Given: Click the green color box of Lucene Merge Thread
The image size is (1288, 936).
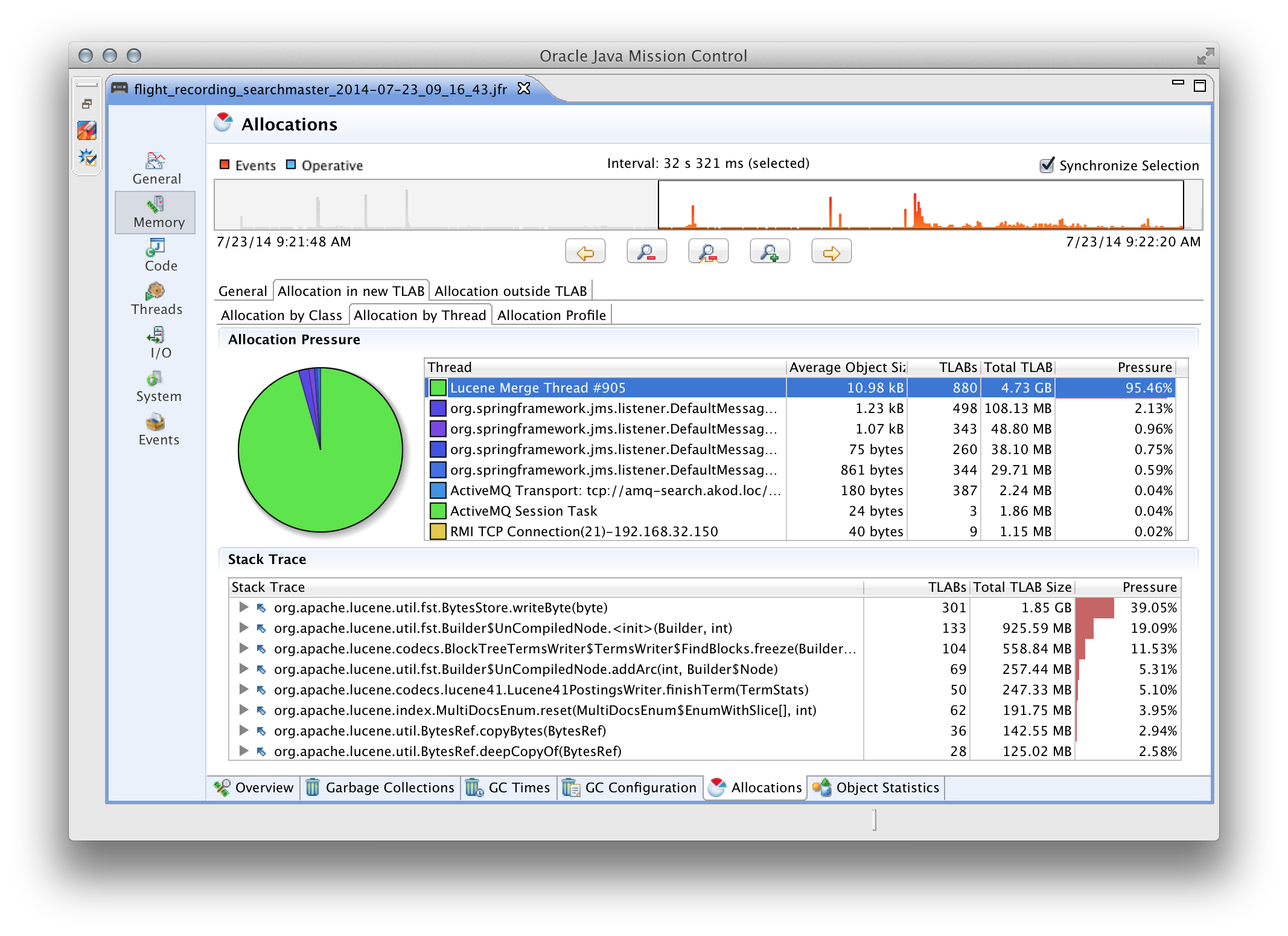Looking at the screenshot, I should tap(438, 388).
